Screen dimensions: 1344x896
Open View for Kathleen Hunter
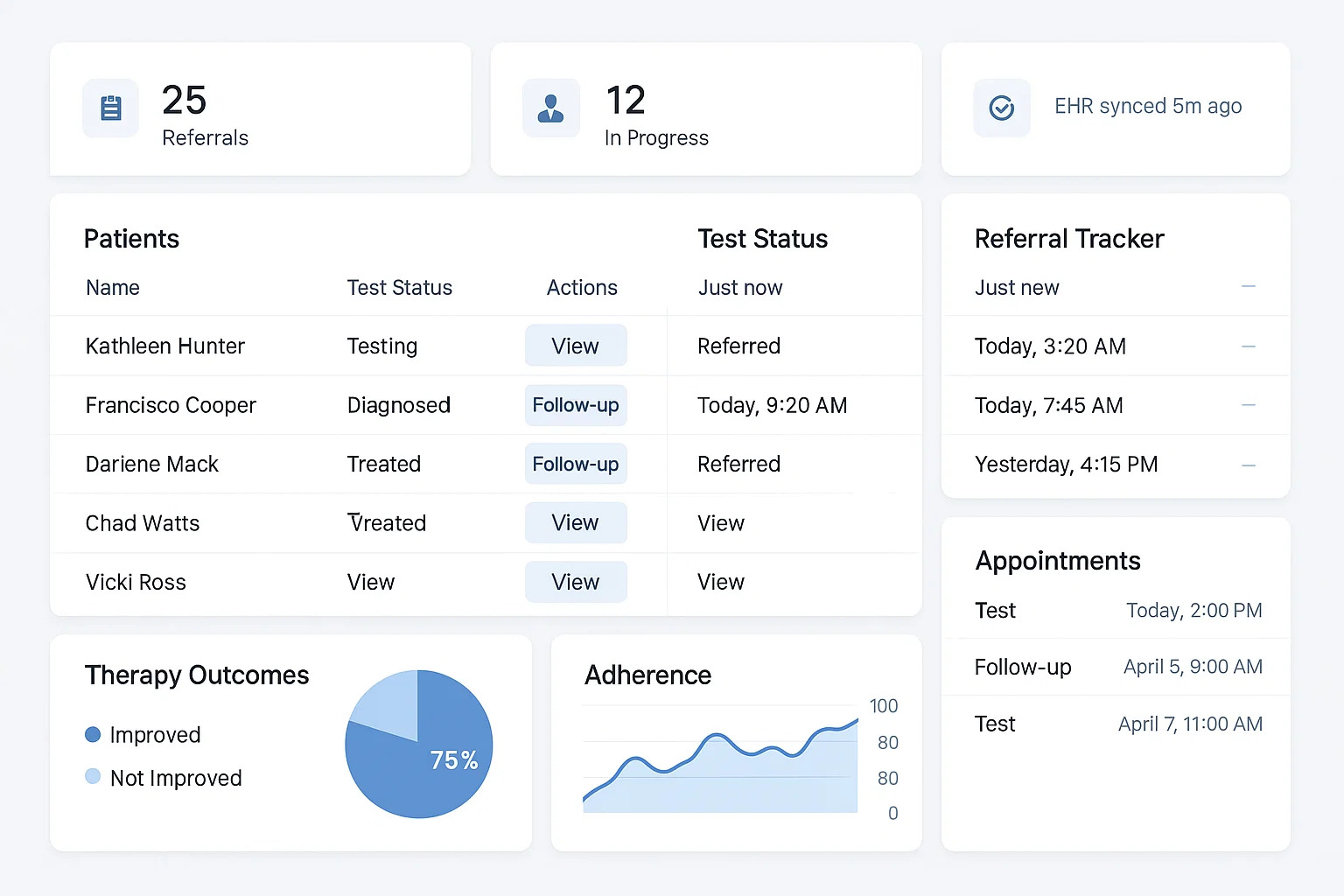[575, 346]
